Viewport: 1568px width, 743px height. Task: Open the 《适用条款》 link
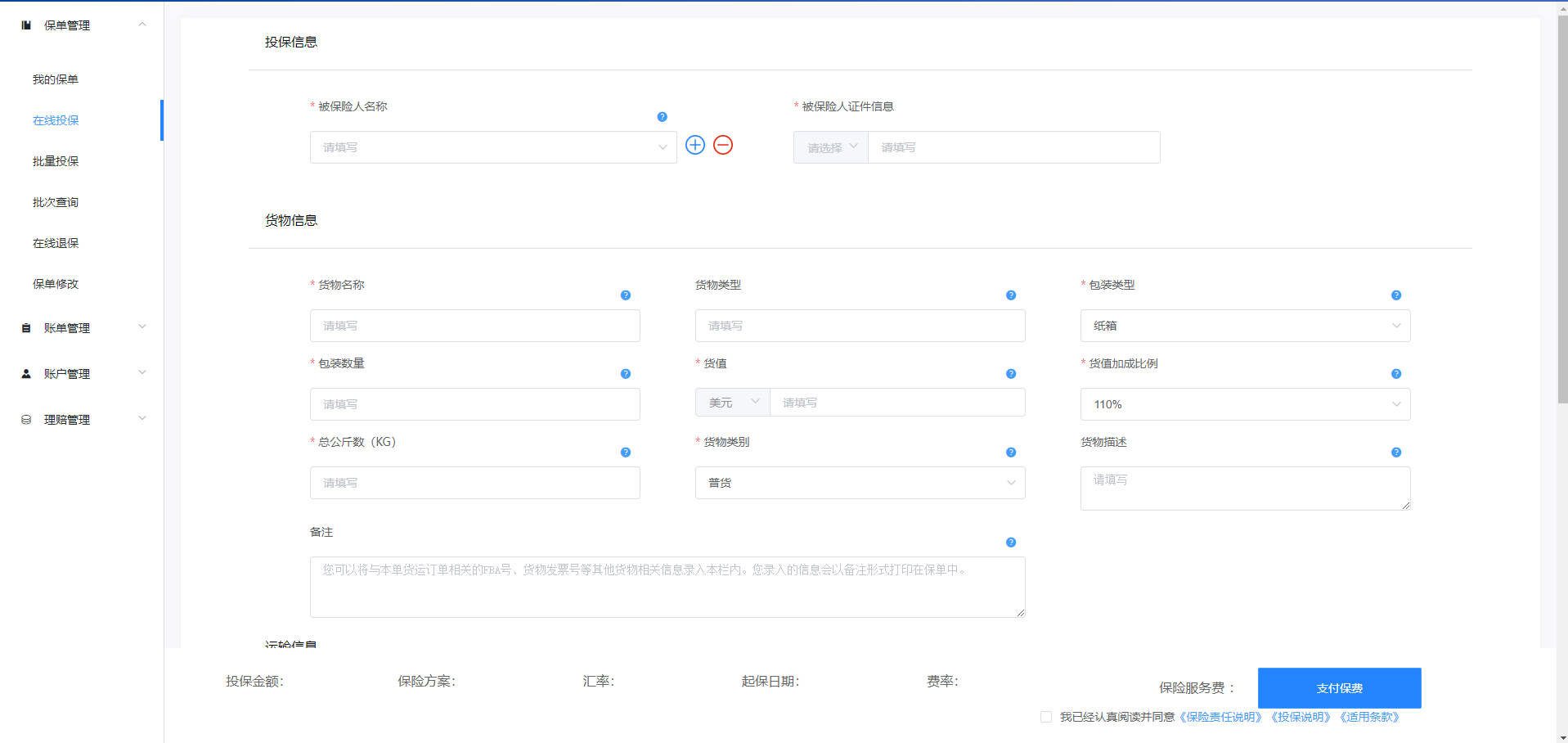click(x=1369, y=717)
